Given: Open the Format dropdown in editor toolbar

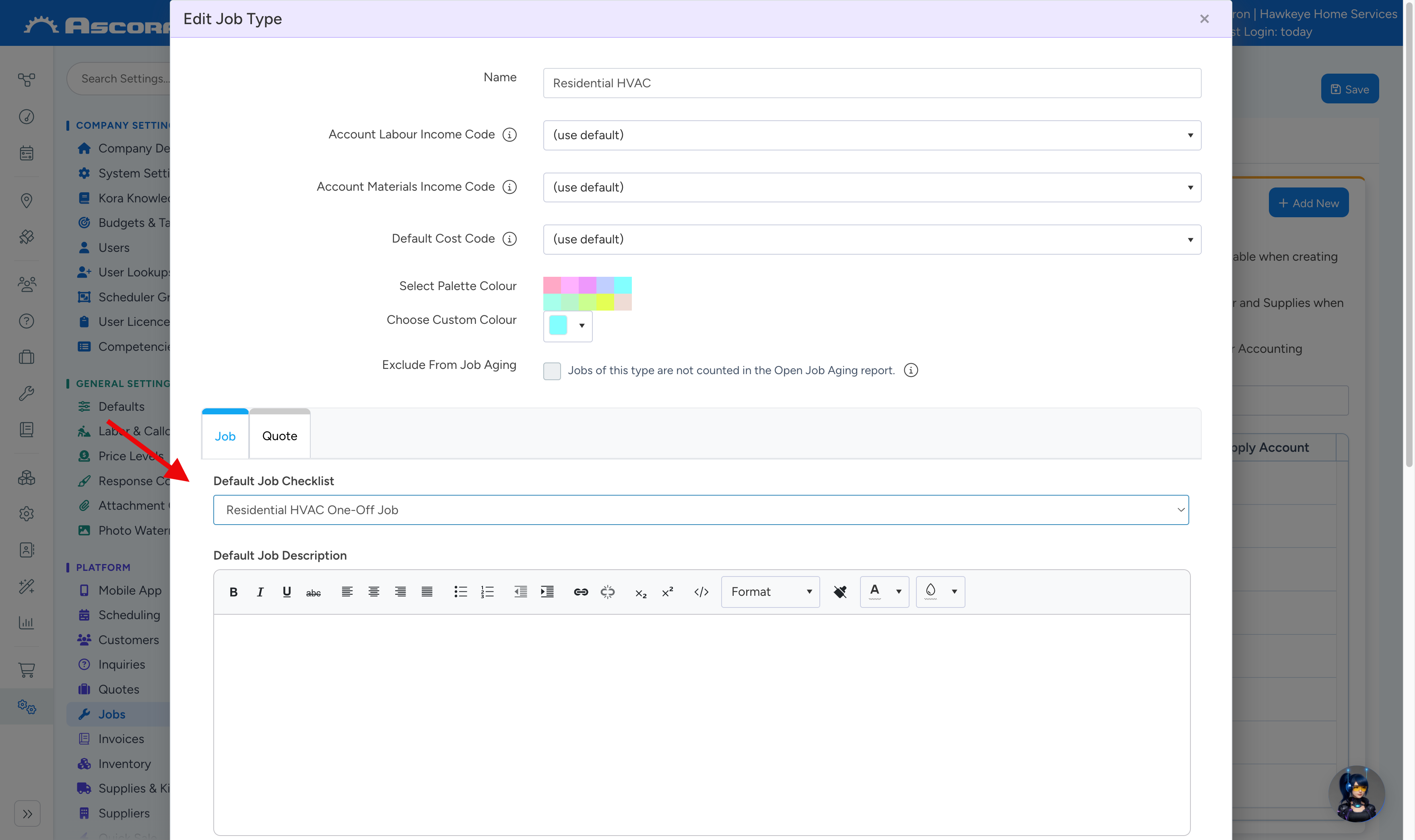Looking at the screenshot, I should [771, 592].
